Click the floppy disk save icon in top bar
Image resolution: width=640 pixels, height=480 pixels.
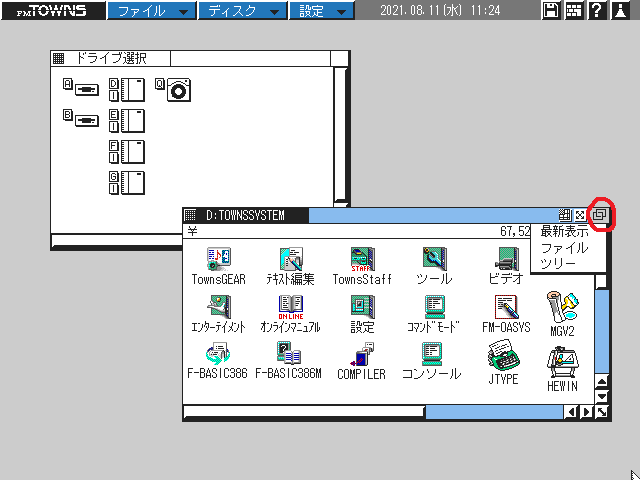tap(551, 10)
